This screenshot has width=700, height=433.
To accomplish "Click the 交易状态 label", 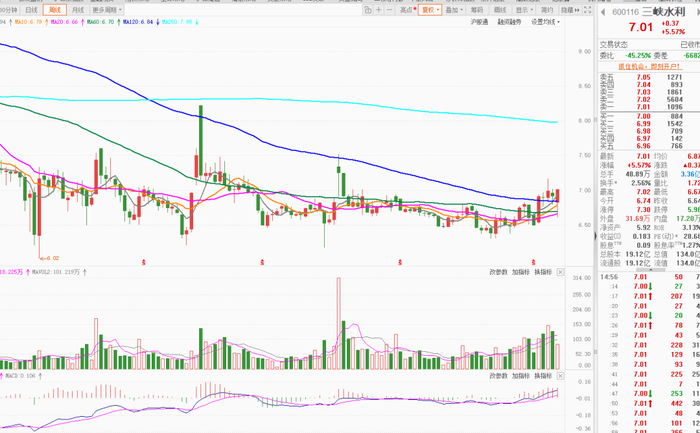I will pos(613,45).
